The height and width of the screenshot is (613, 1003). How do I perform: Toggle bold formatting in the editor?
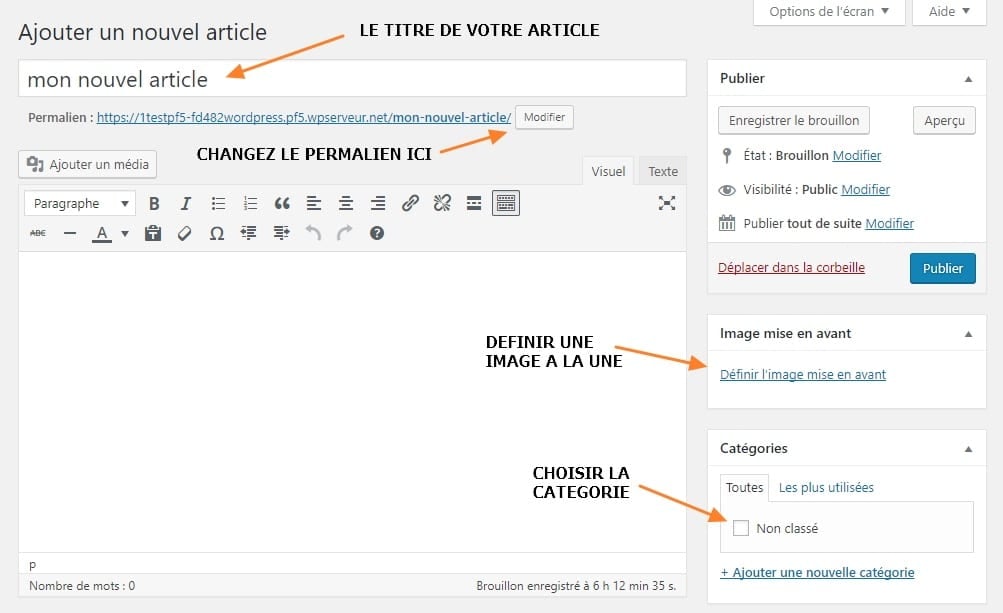pyautogui.click(x=155, y=203)
